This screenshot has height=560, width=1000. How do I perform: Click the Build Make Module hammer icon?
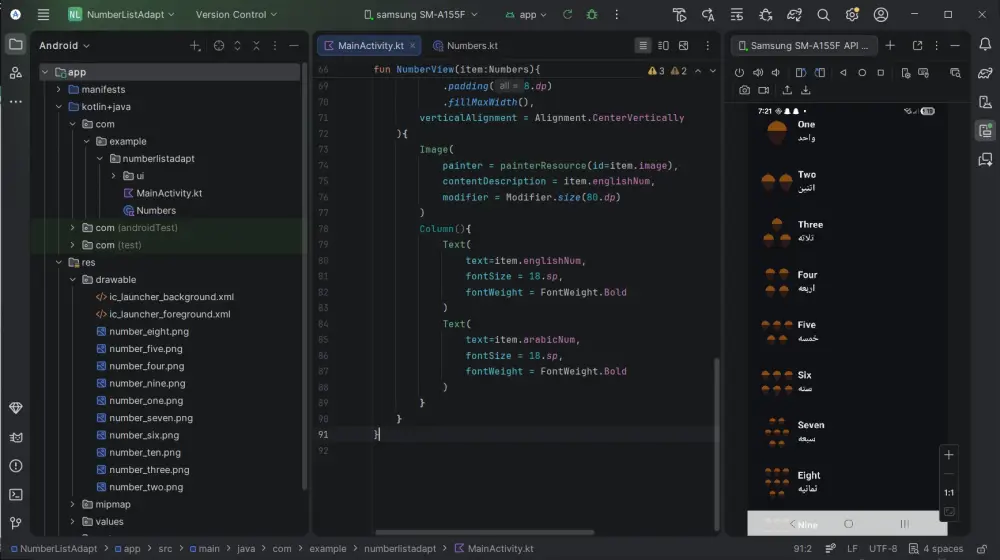pyautogui.click(x=679, y=14)
